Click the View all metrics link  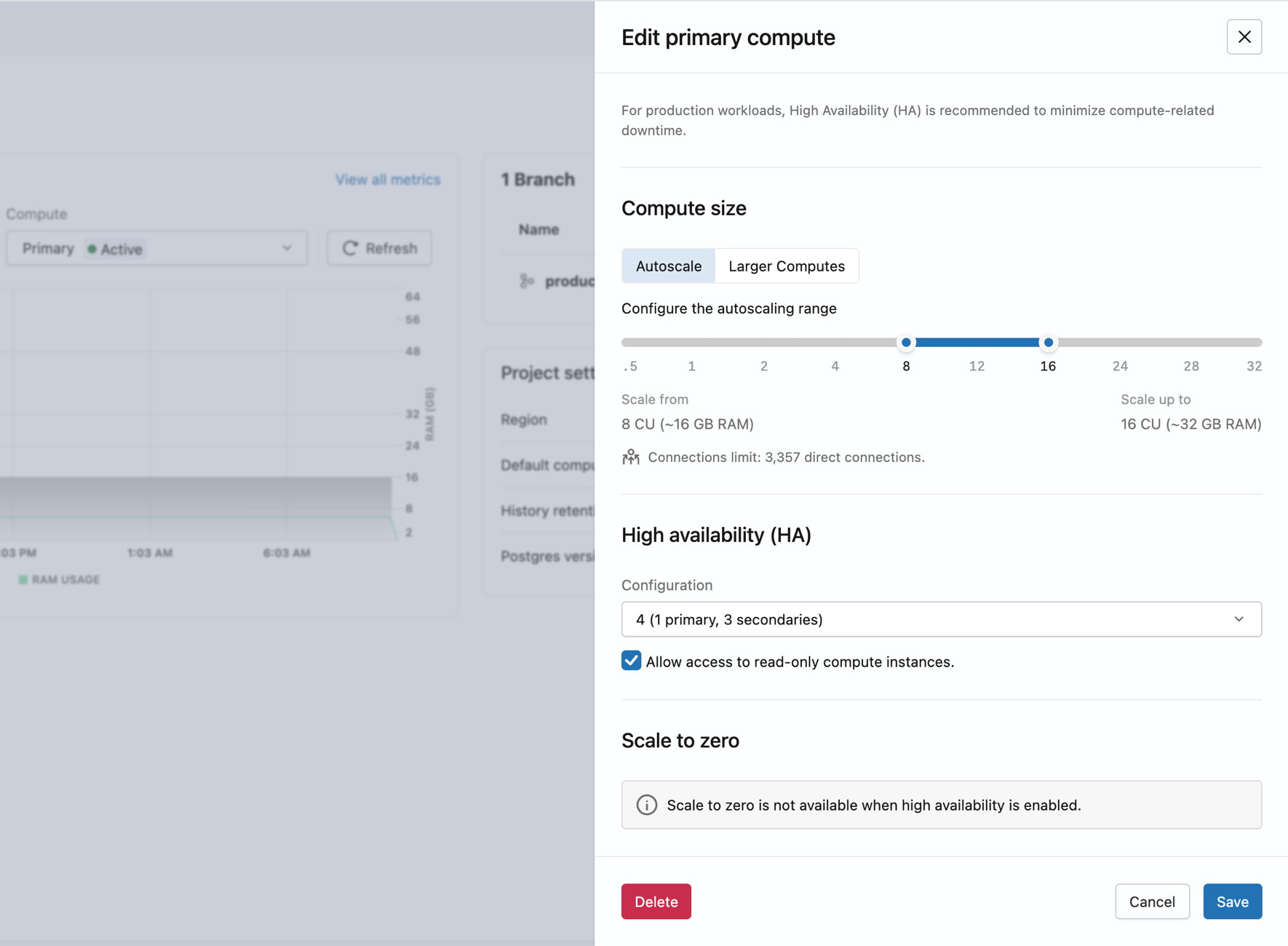387,179
